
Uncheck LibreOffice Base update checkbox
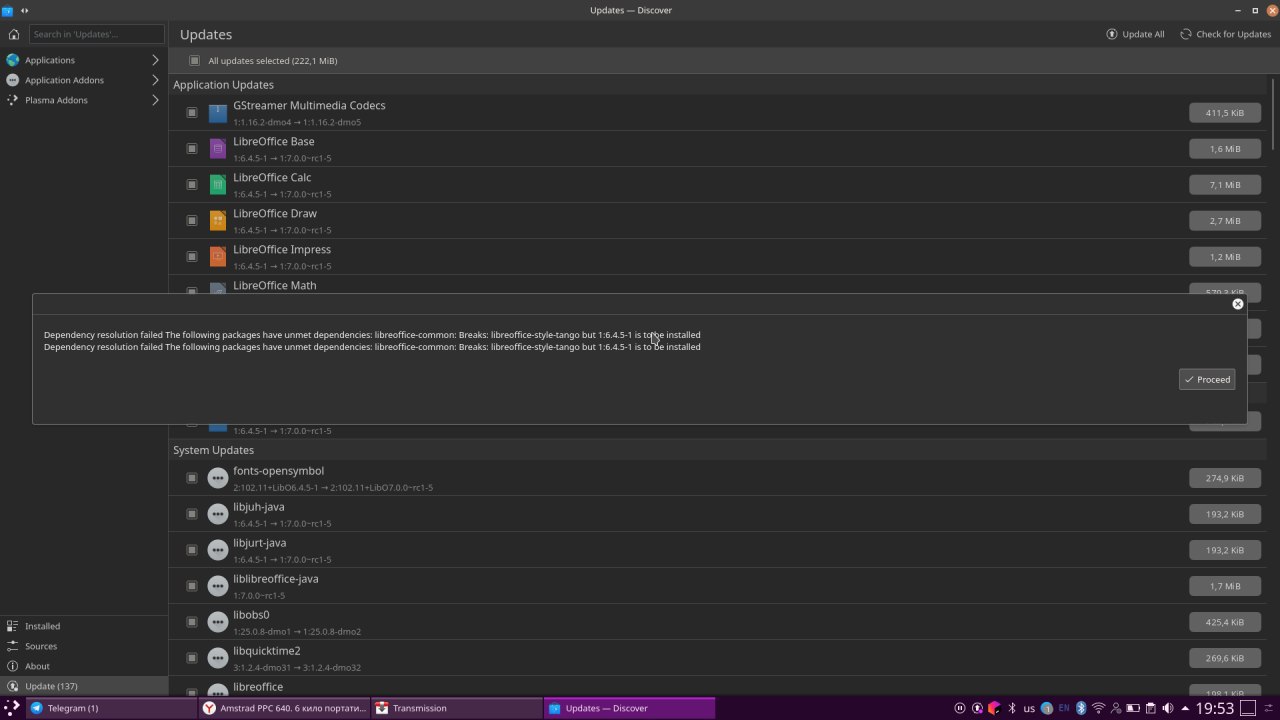(192, 149)
